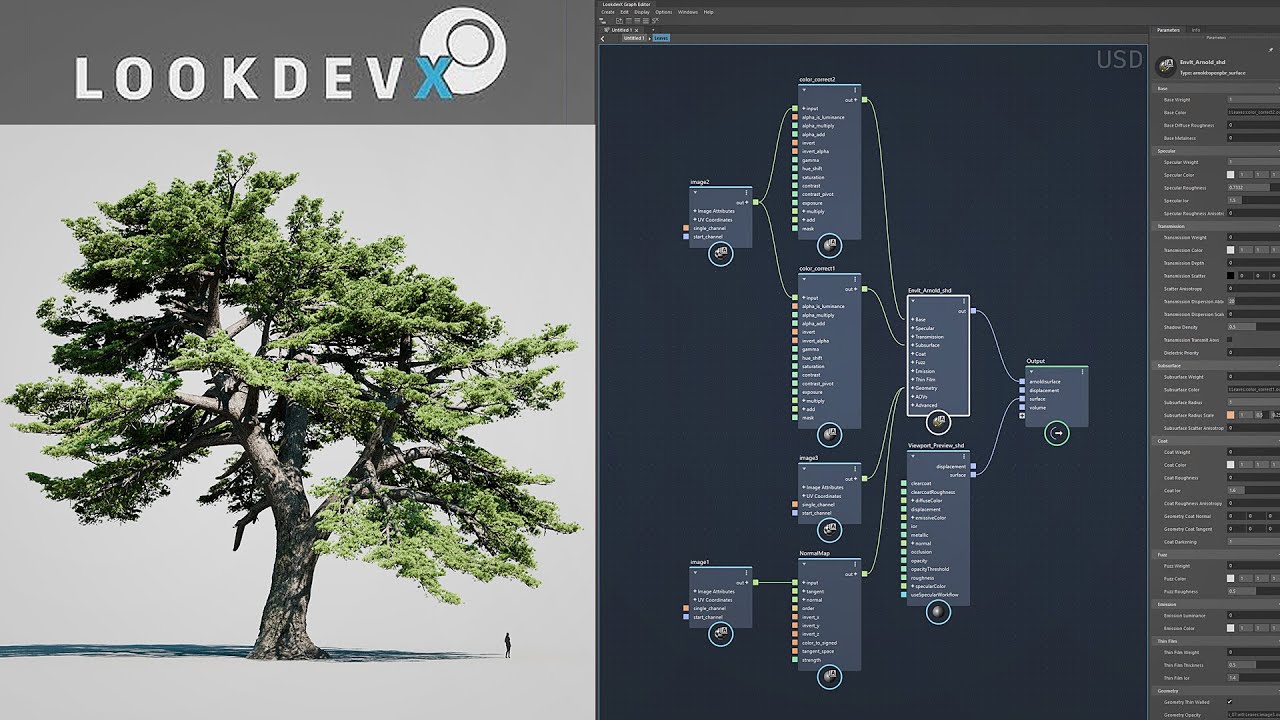1280x720 pixels.
Task: Click image2 node preview icon
Action: 720,254
